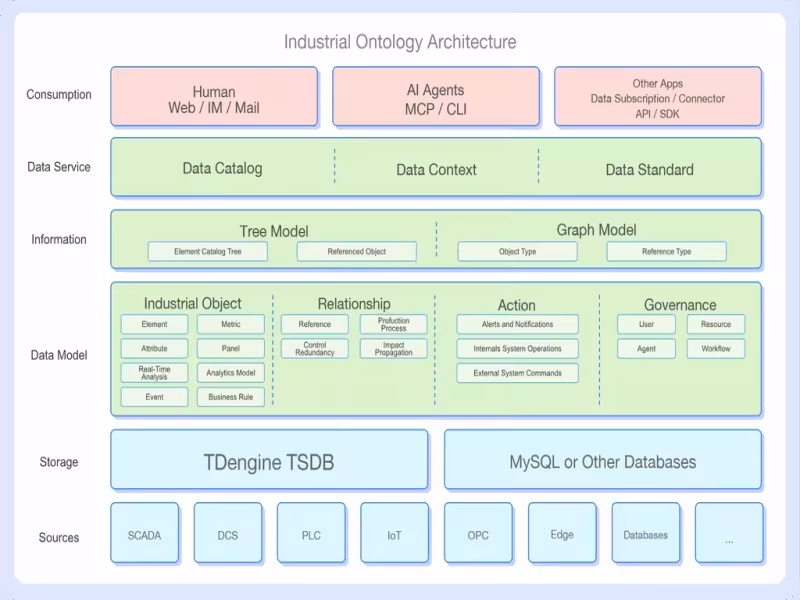Click the Workflow box under Governance

[716, 348]
